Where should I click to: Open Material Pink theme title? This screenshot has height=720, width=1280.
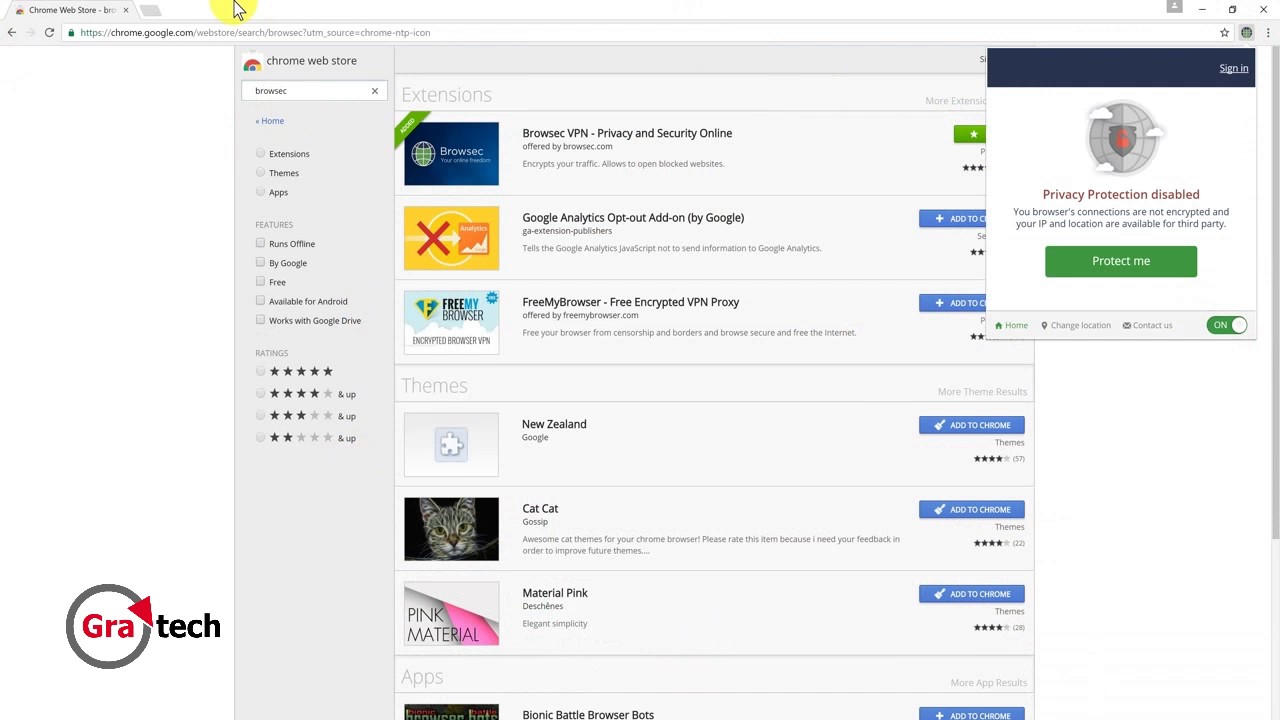(555, 593)
